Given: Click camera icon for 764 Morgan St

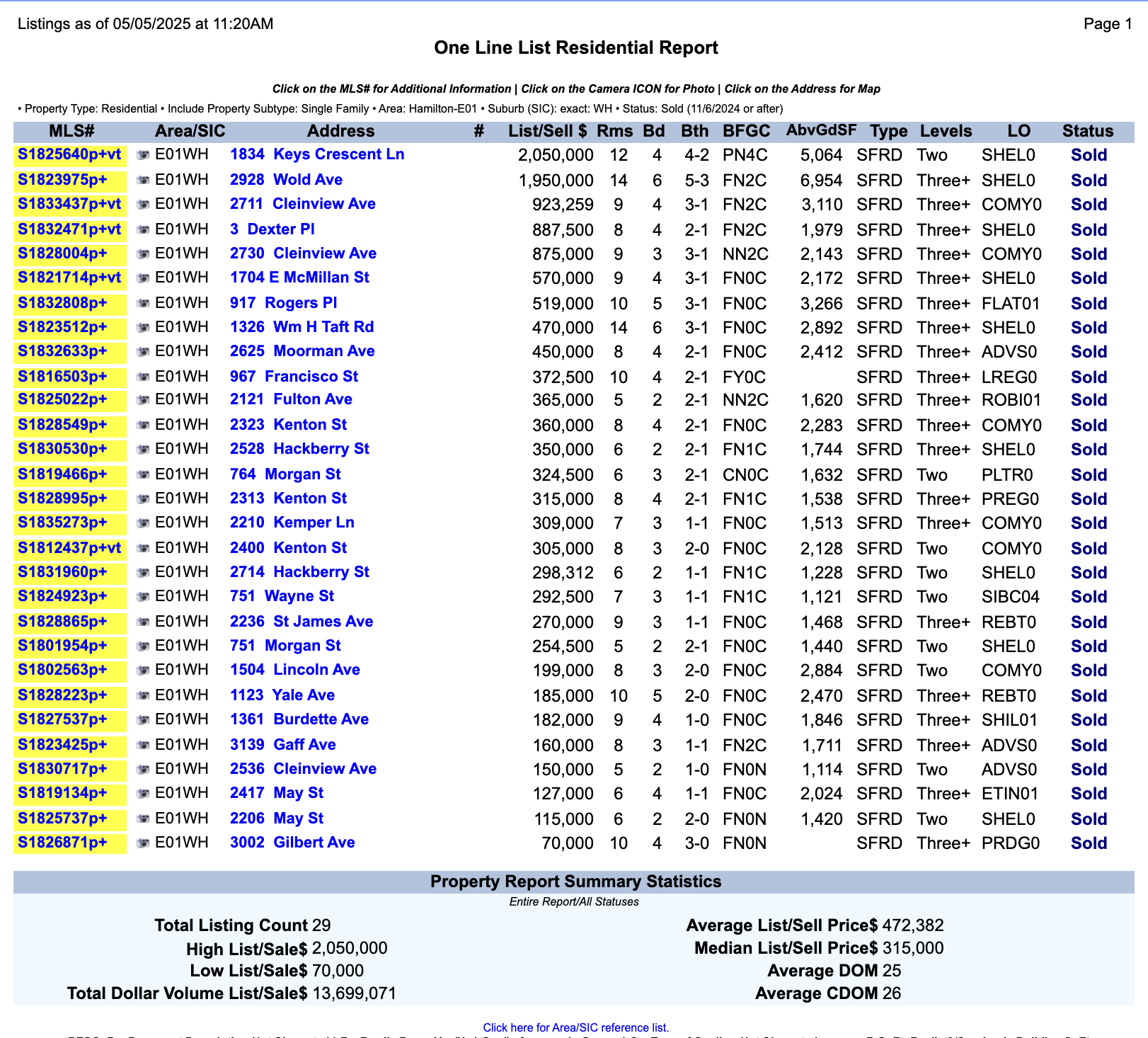Looking at the screenshot, I should (x=143, y=475).
